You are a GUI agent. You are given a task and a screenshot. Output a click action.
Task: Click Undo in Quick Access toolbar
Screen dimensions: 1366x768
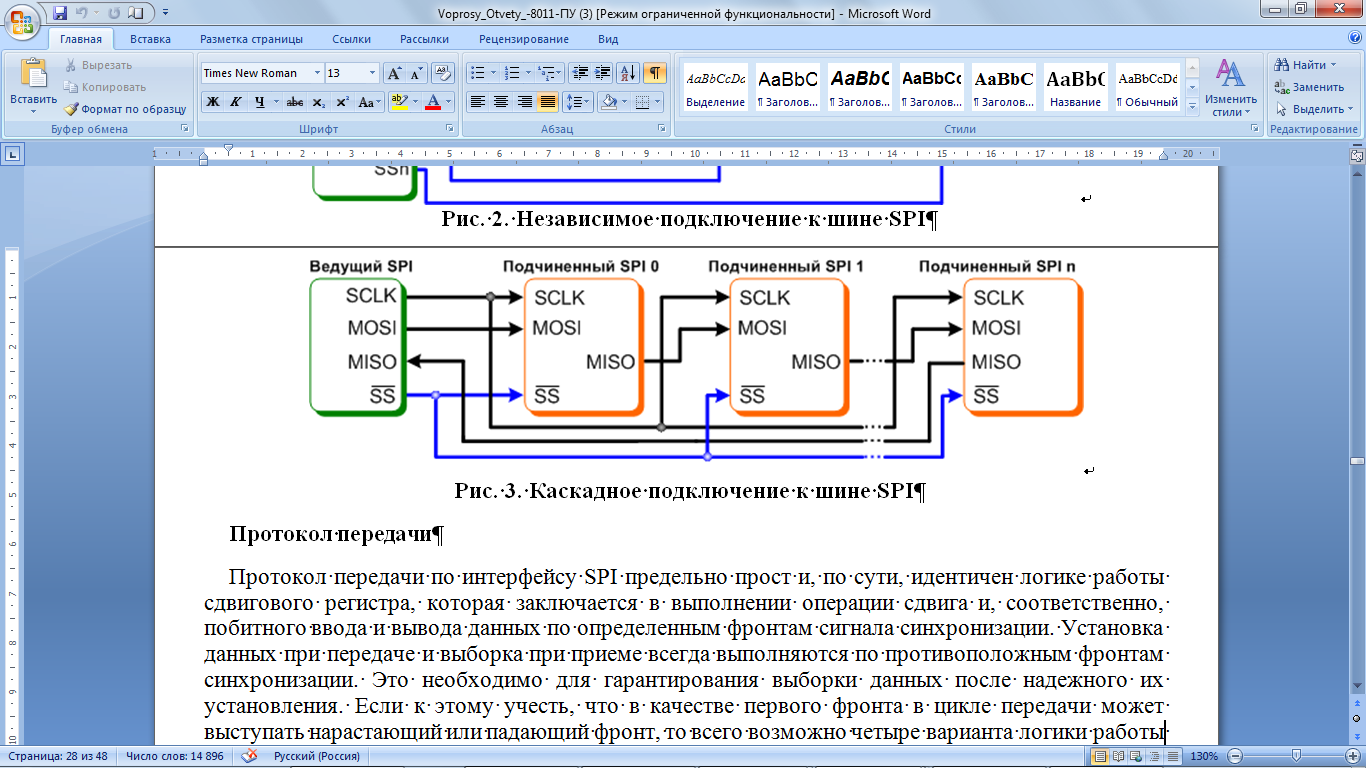point(83,13)
